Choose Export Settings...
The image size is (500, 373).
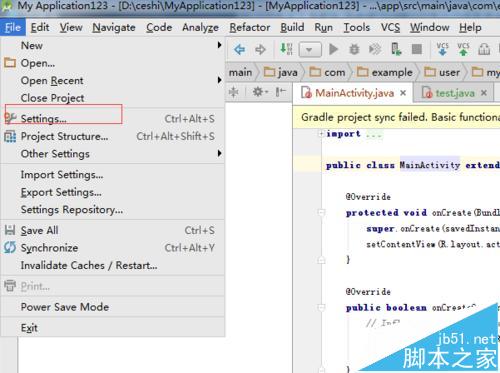click(113, 192)
